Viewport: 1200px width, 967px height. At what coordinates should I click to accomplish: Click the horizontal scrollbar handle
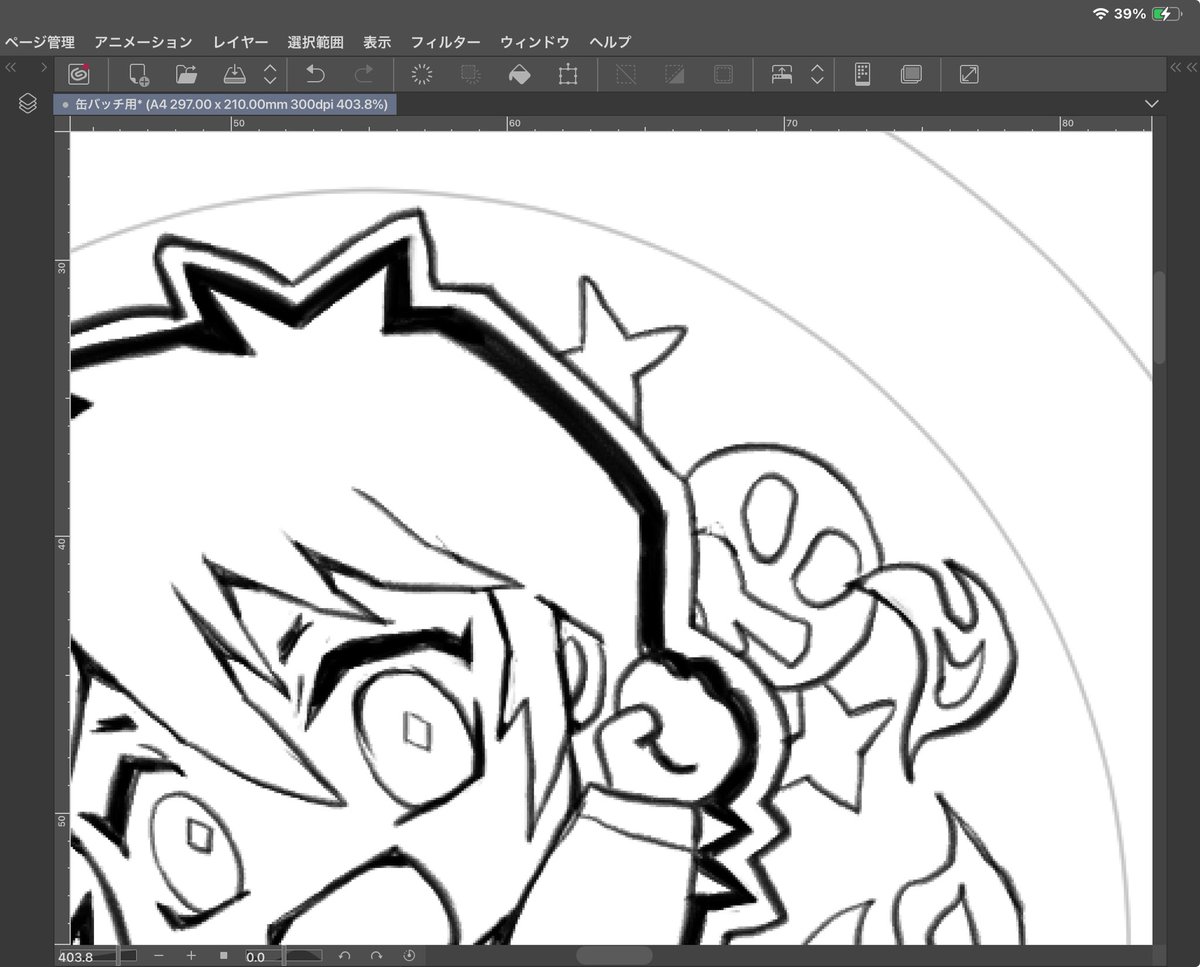point(613,957)
